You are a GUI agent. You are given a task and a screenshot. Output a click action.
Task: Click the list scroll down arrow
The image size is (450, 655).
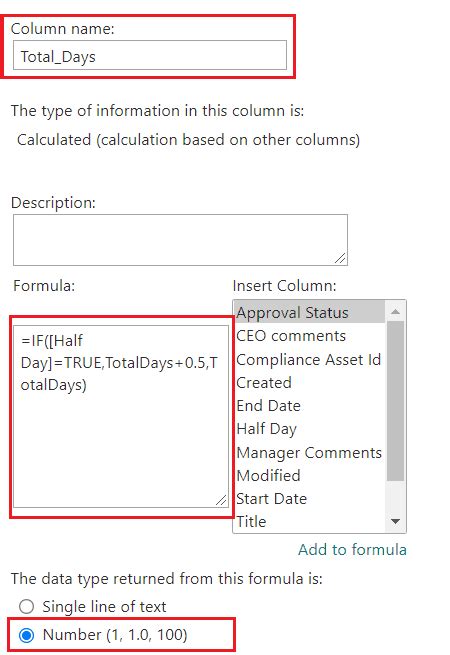[x=395, y=521]
